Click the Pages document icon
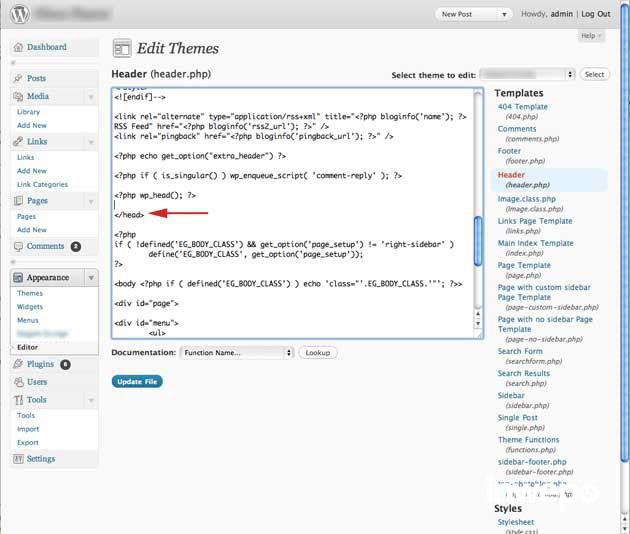 click(18, 201)
